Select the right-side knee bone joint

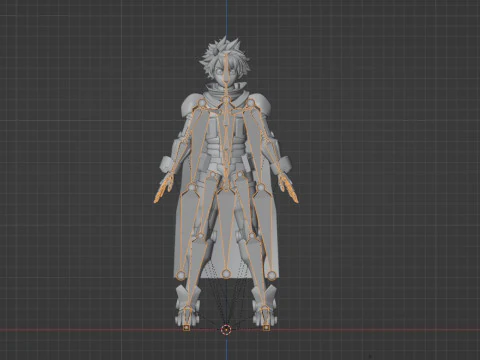(252, 236)
